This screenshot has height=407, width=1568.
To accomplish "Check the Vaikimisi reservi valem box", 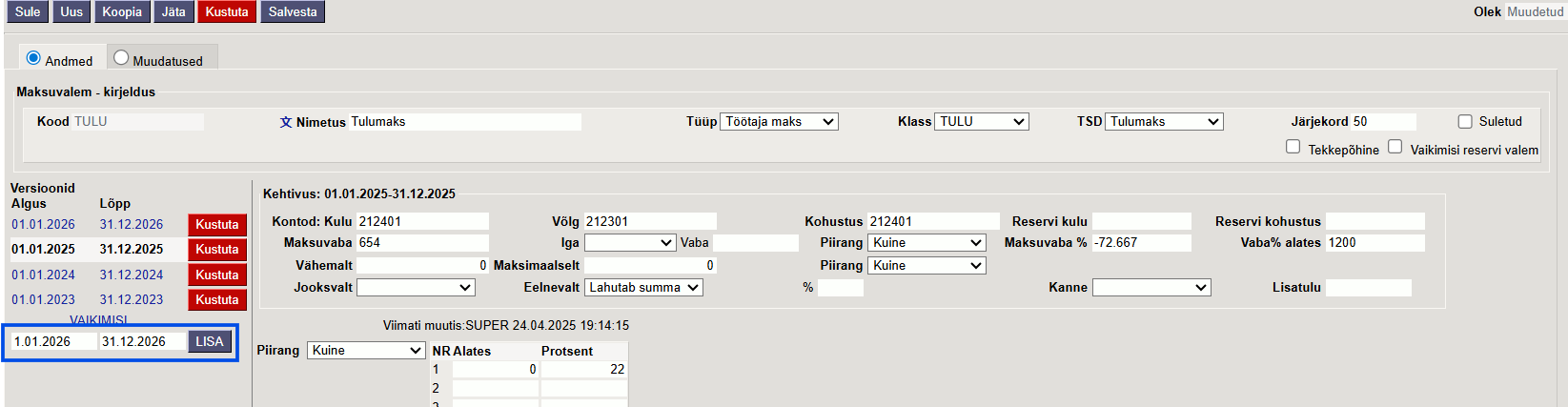I will point(1395,147).
